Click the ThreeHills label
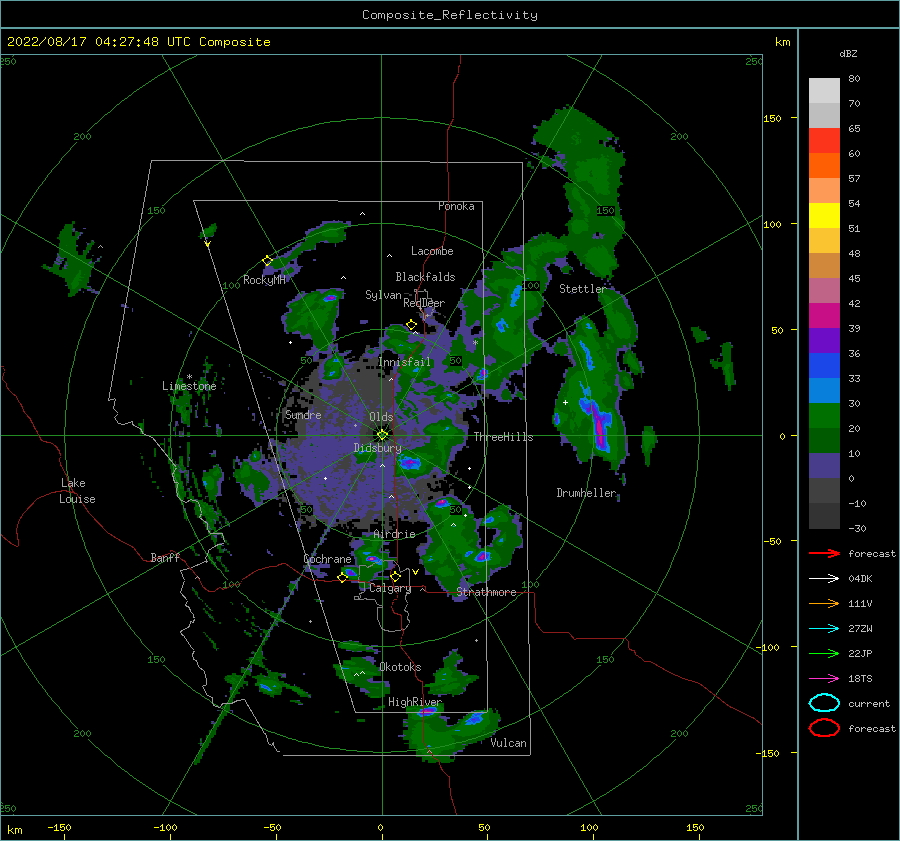The height and width of the screenshot is (841, 900). (503, 437)
